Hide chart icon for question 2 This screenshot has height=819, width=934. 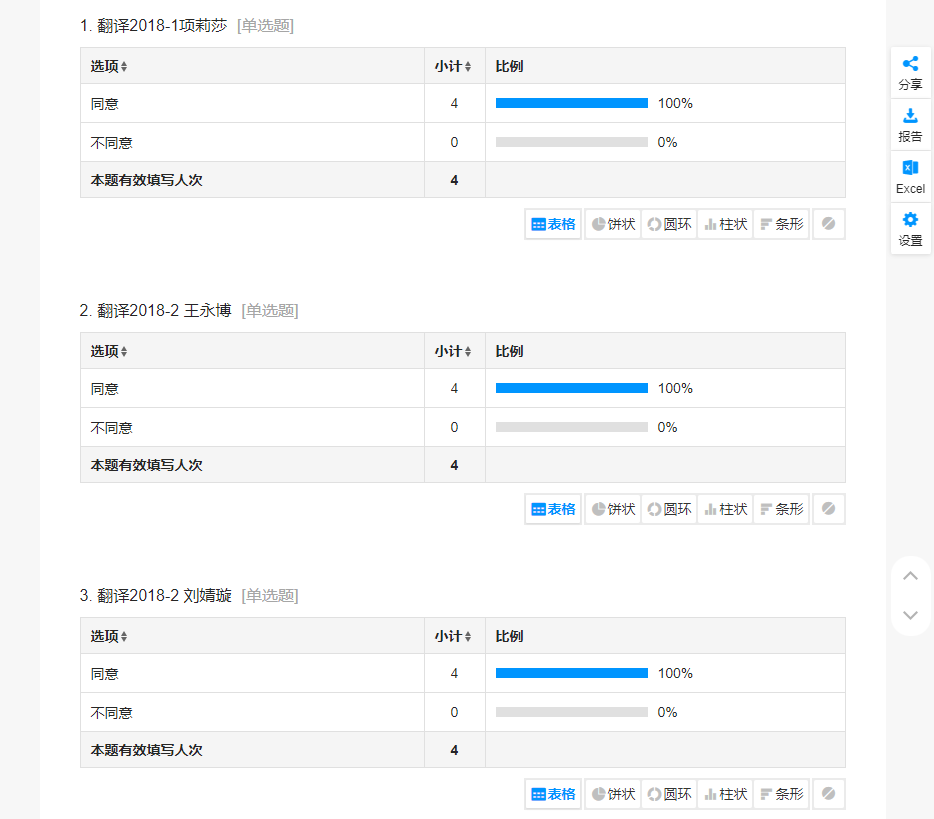point(828,509)
